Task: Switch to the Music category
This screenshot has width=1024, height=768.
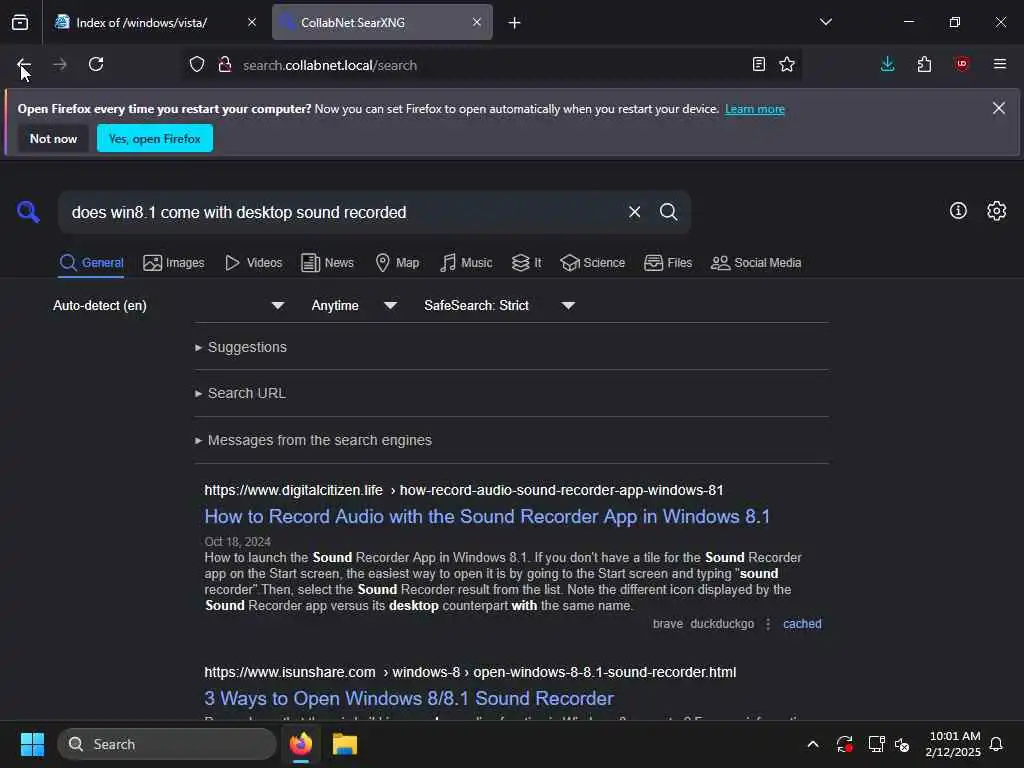Action: click(x=466, y=263)
